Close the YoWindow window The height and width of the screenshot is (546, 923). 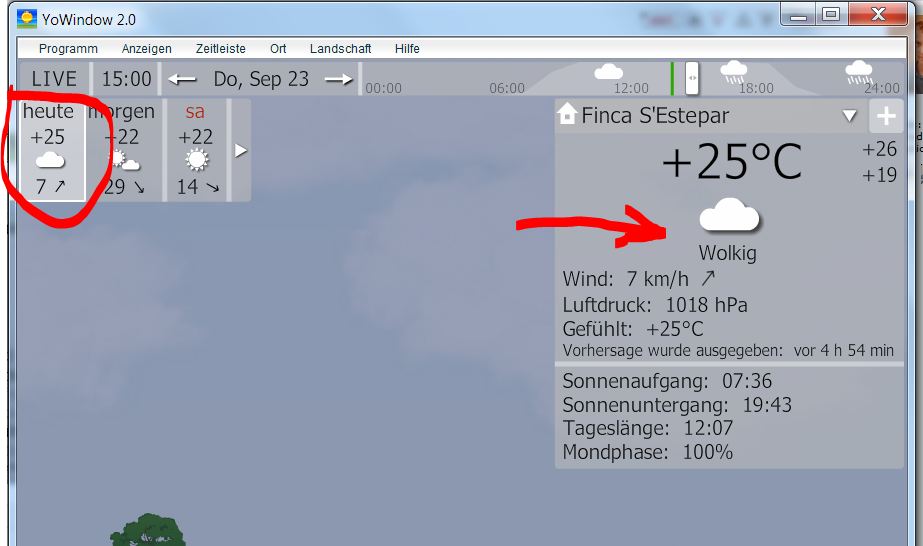[878, 15]
